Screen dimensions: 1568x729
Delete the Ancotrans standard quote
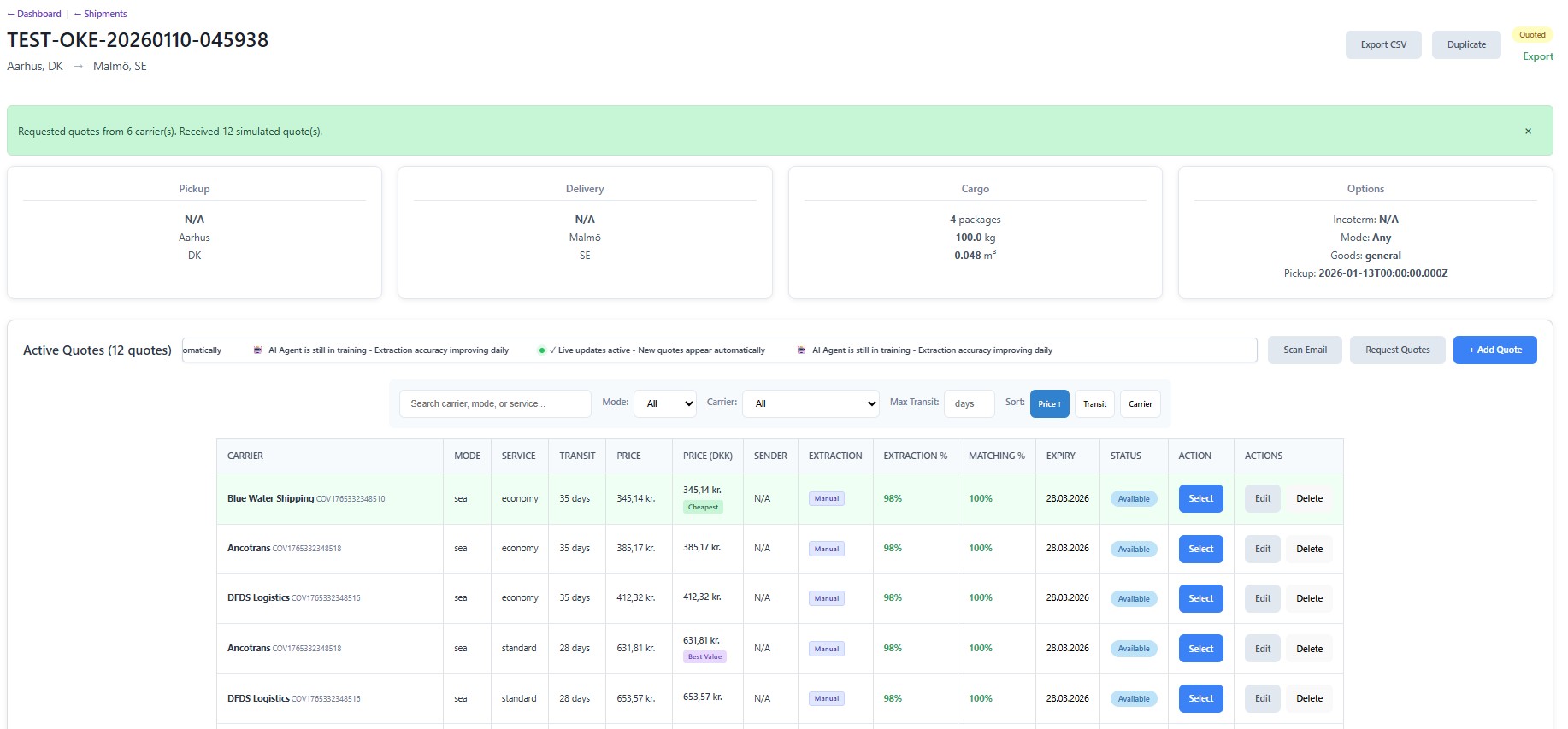point(1309,649)
